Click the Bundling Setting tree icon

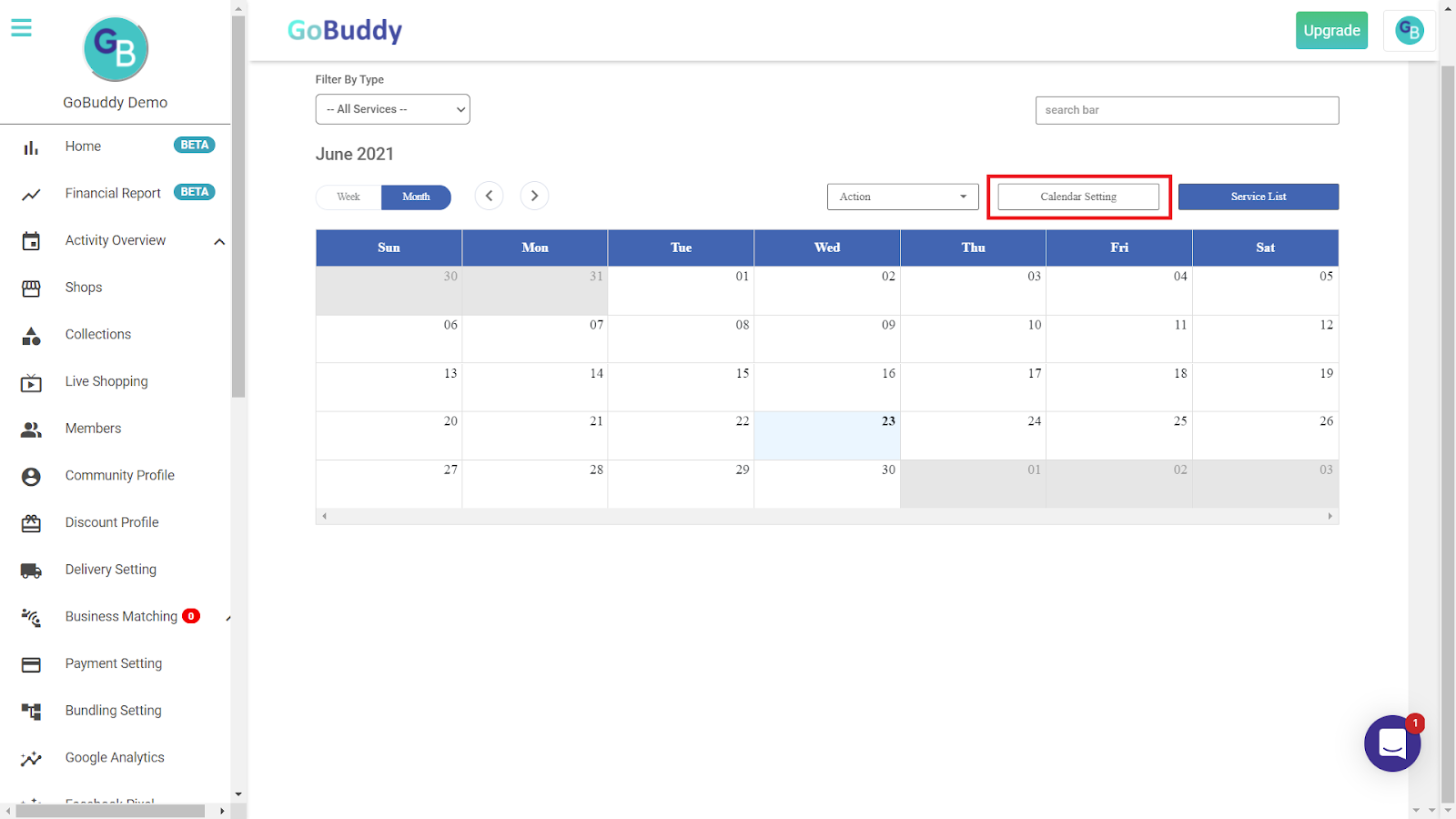click(x=31, y=712)
